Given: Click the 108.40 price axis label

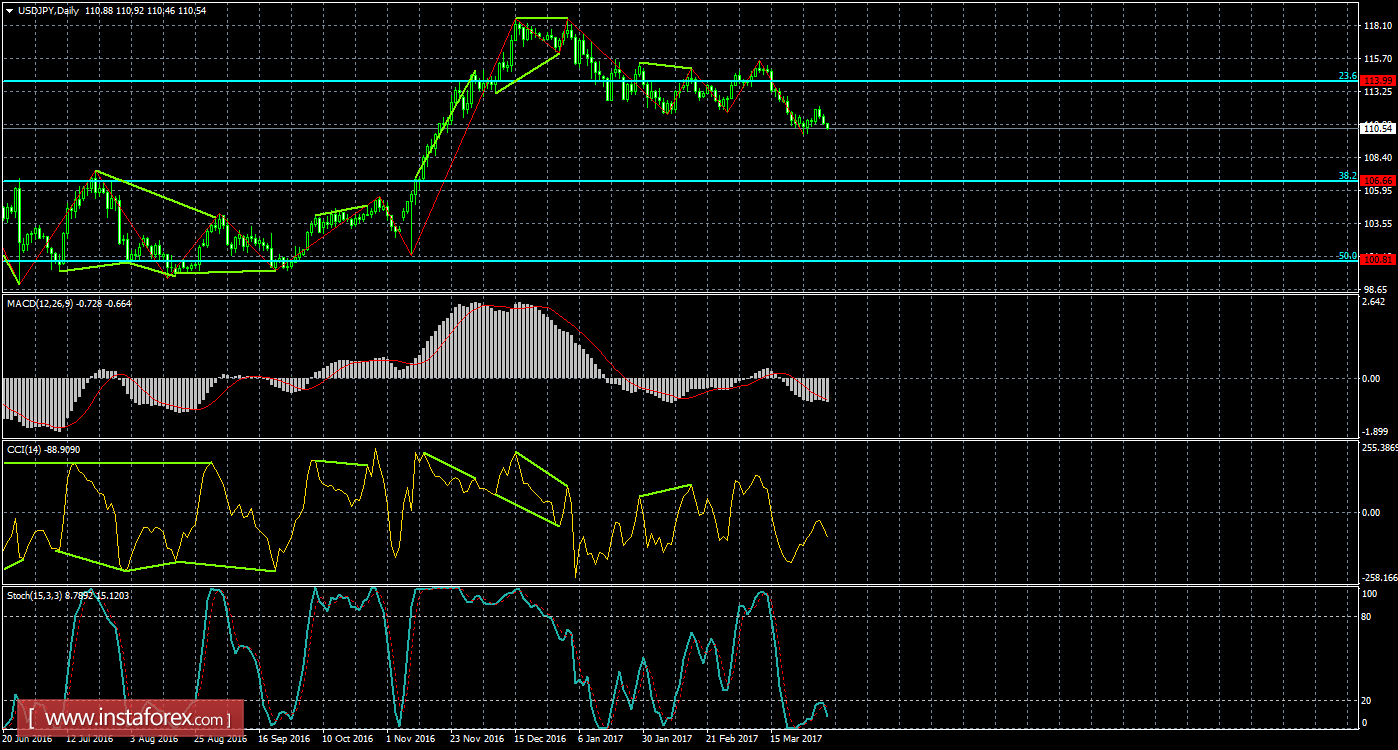Looking at the screenshot, I should pos(1378,158).
